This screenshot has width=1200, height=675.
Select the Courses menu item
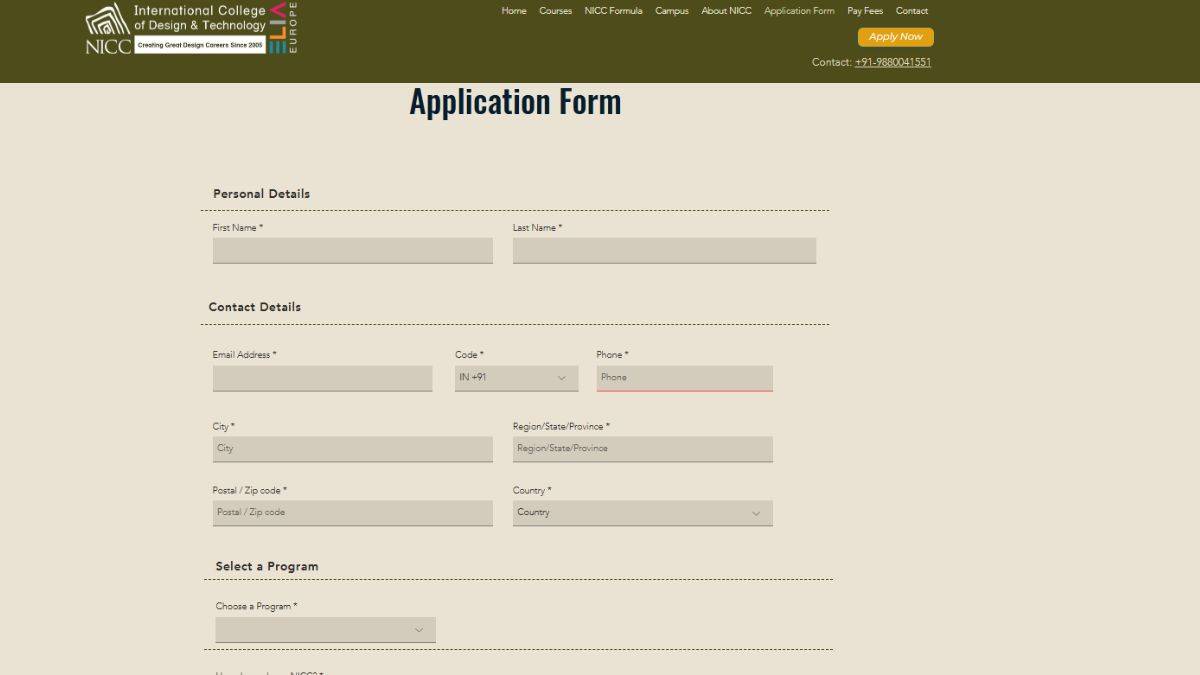(x=555, y=11)
